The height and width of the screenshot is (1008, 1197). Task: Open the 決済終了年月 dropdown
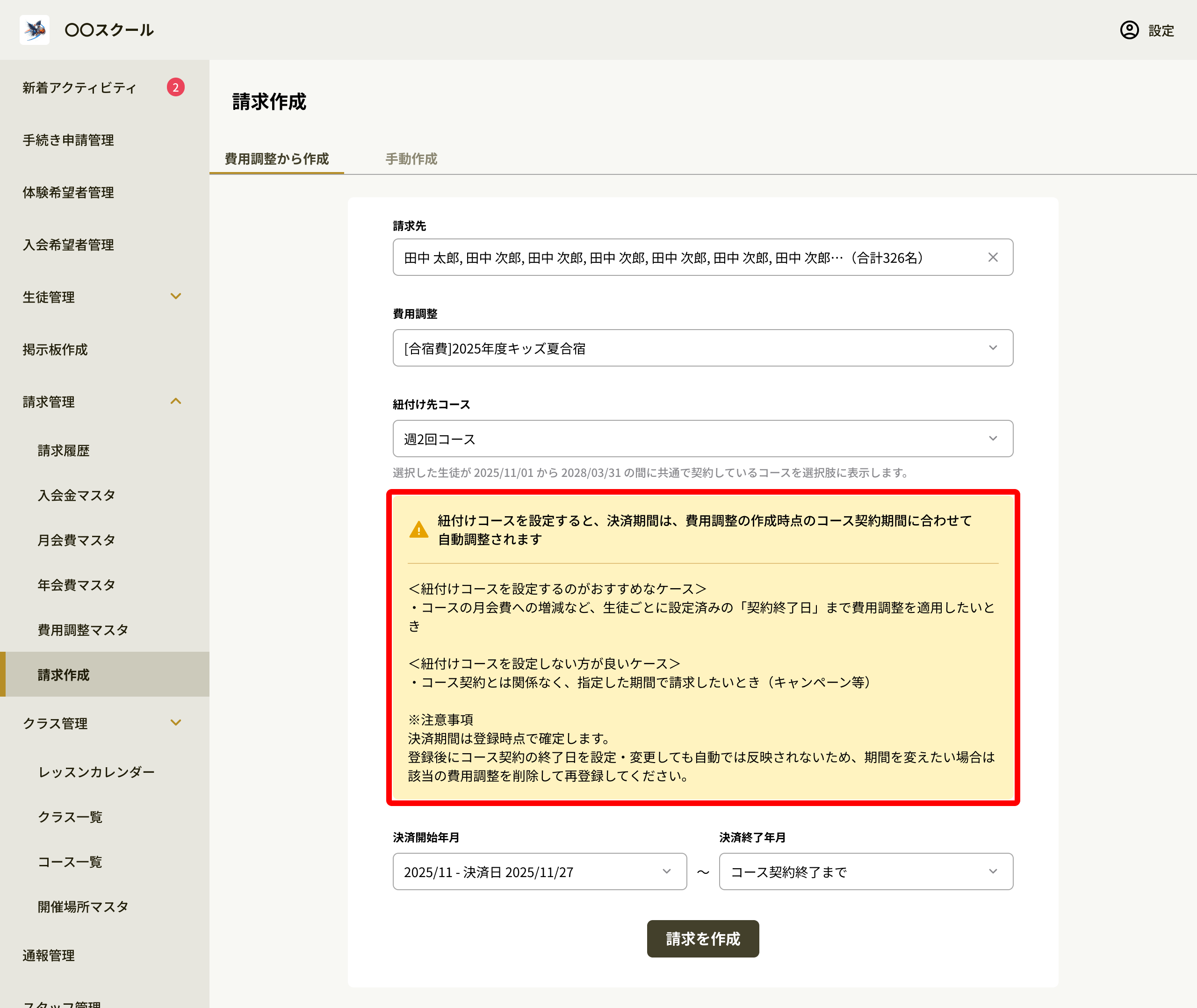point(866,871)
